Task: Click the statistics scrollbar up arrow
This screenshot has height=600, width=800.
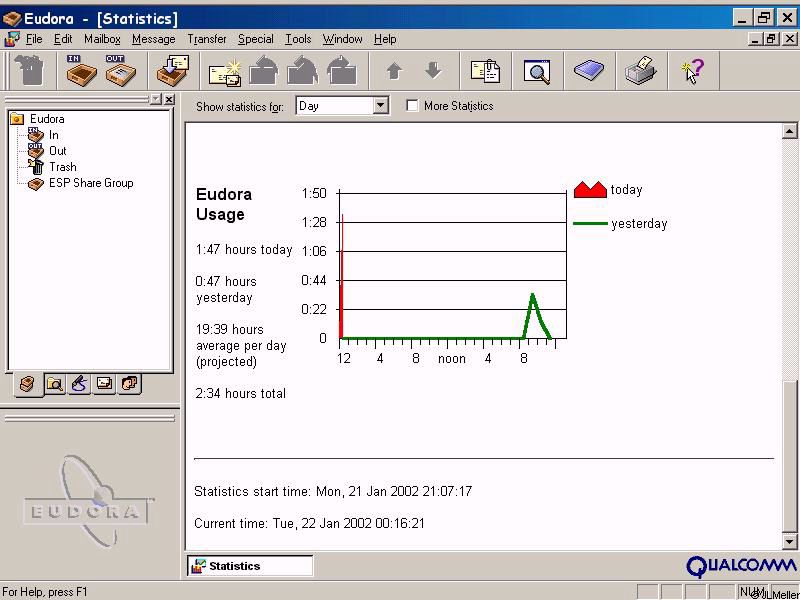Action: pos(789,131)
